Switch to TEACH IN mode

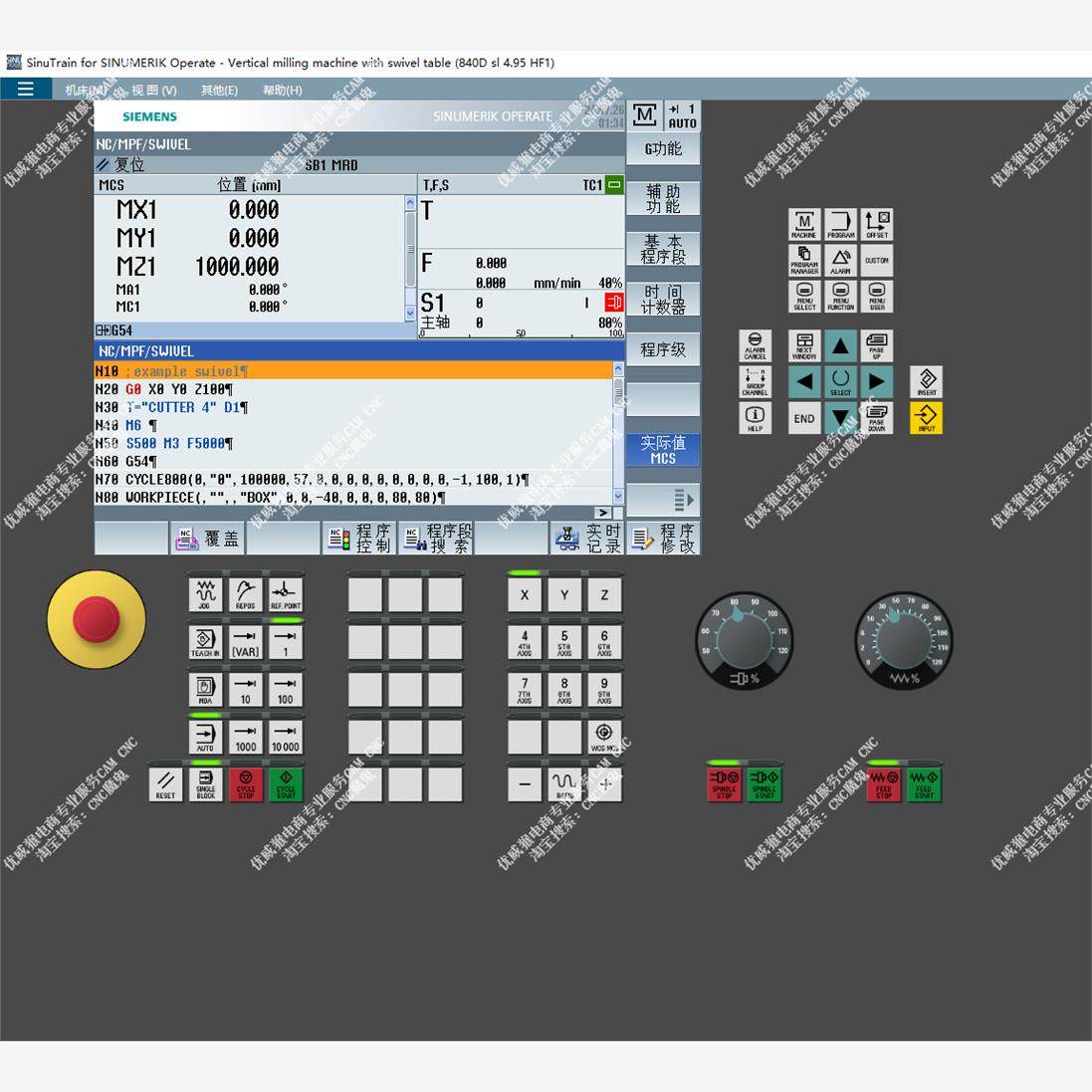click(x=205, y=642)
